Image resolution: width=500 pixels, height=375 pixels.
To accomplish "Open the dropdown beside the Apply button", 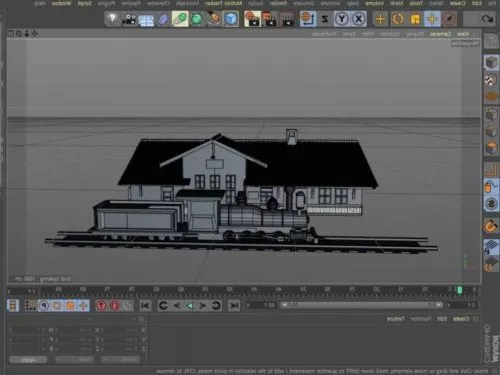I will coord(74,360).
